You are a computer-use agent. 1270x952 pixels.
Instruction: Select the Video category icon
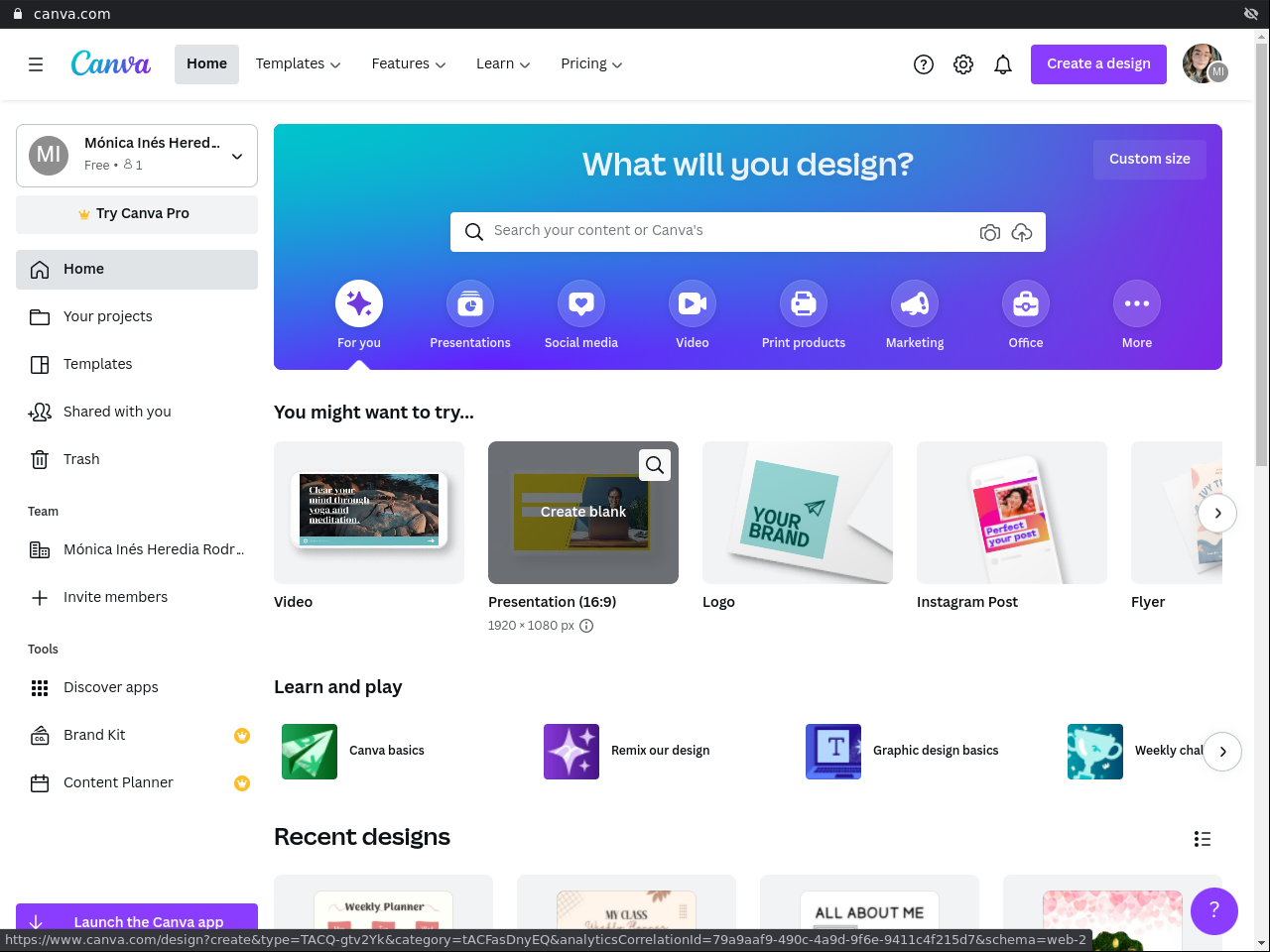(693, 303)
